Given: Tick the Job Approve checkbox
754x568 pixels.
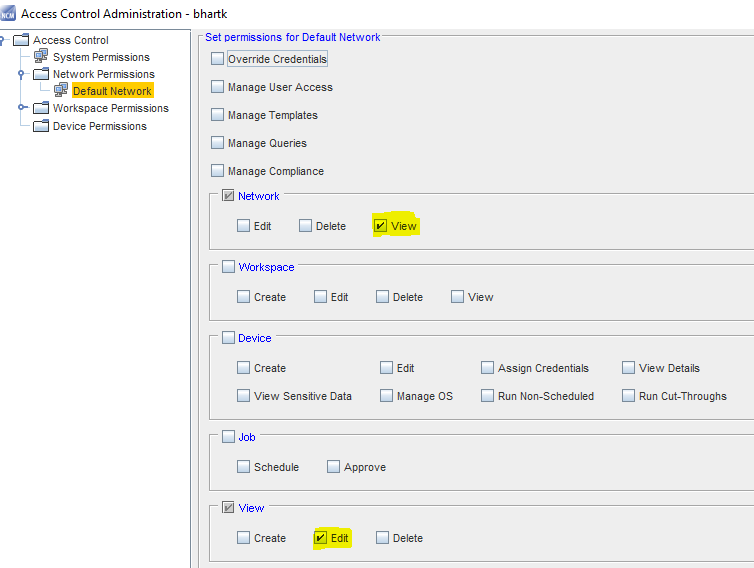Looking at the screenshot, I should click(x=334, y=467).
